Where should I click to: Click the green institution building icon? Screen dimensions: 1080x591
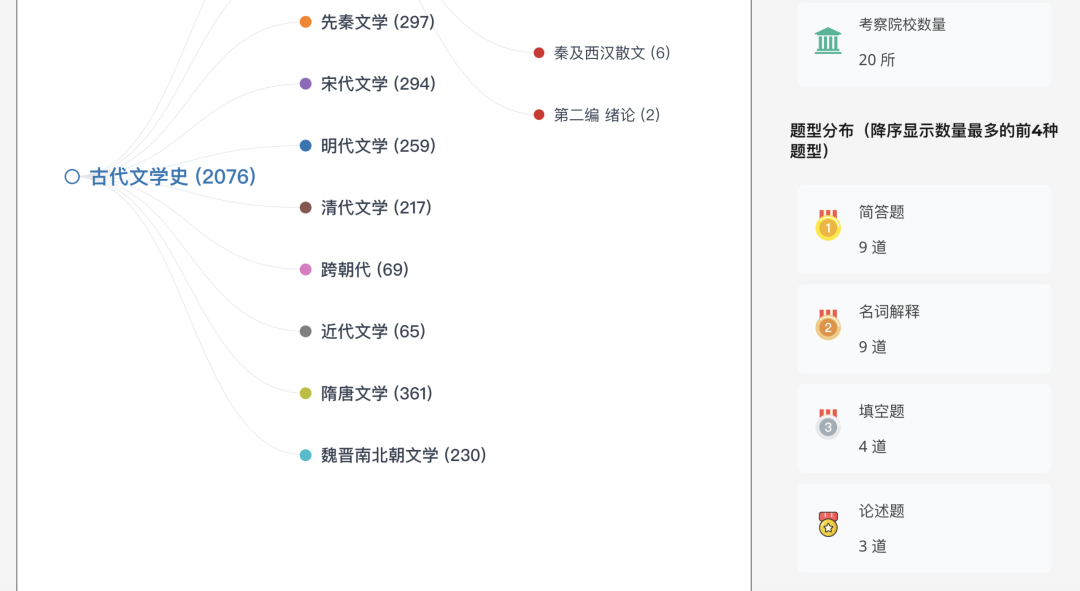click(x=827, y=41)
